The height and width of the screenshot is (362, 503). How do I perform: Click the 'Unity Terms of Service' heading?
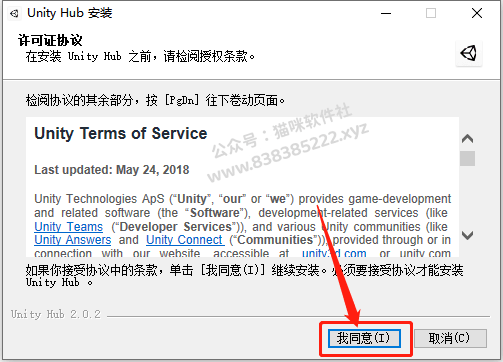tap(121, 133)
